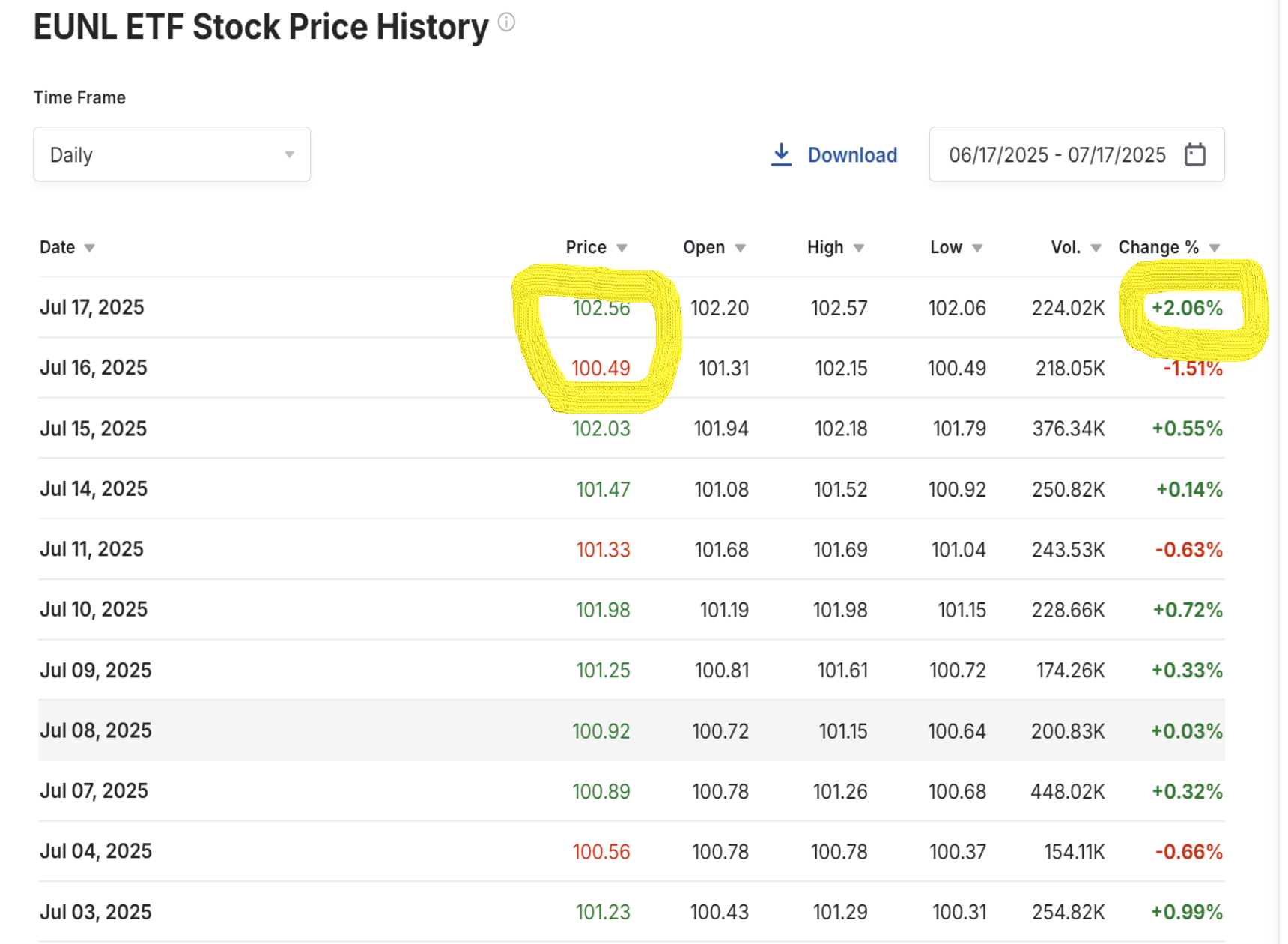The image size is (1288, 944).
Task: Select the Jul 03, 2025 date cell
Action: [x=95, y=912]
